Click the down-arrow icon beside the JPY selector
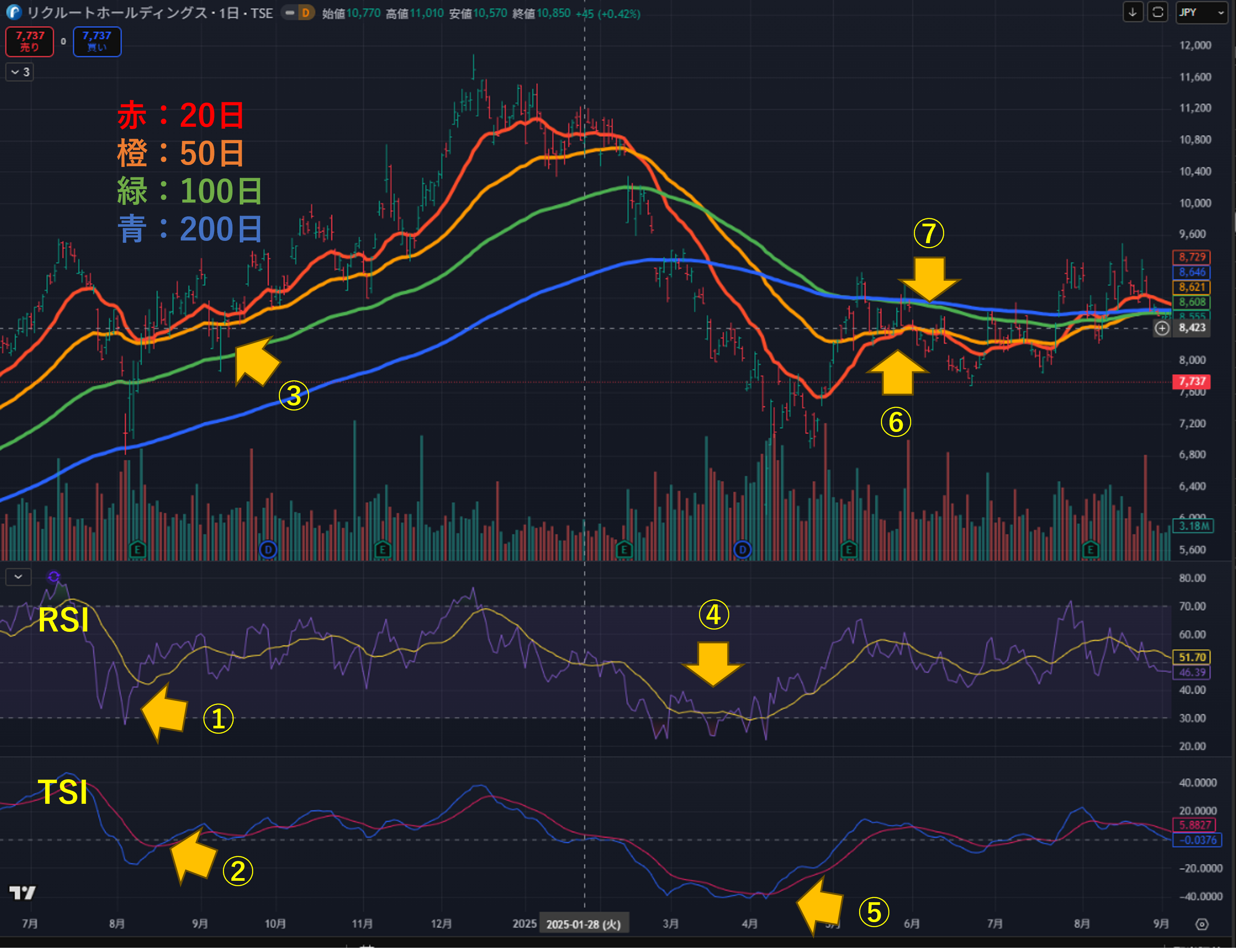 (x=1133, y=13)
